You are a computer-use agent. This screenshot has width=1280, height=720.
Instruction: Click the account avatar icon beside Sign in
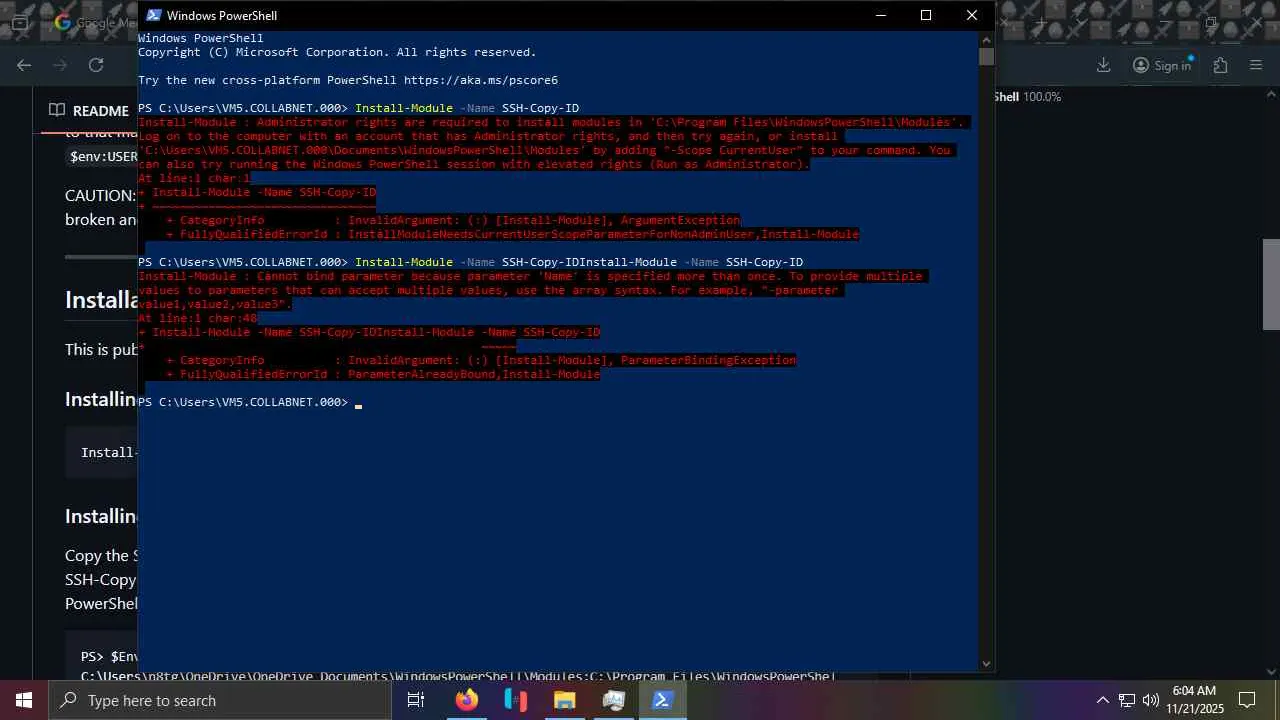click(1141, 65)
